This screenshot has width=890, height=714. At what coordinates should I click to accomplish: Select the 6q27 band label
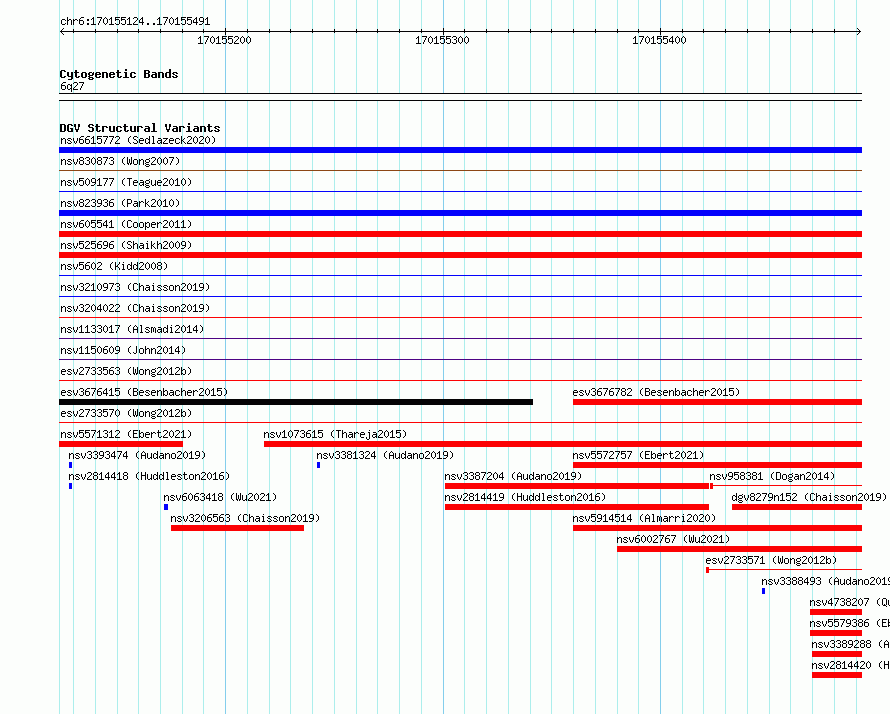72,86
